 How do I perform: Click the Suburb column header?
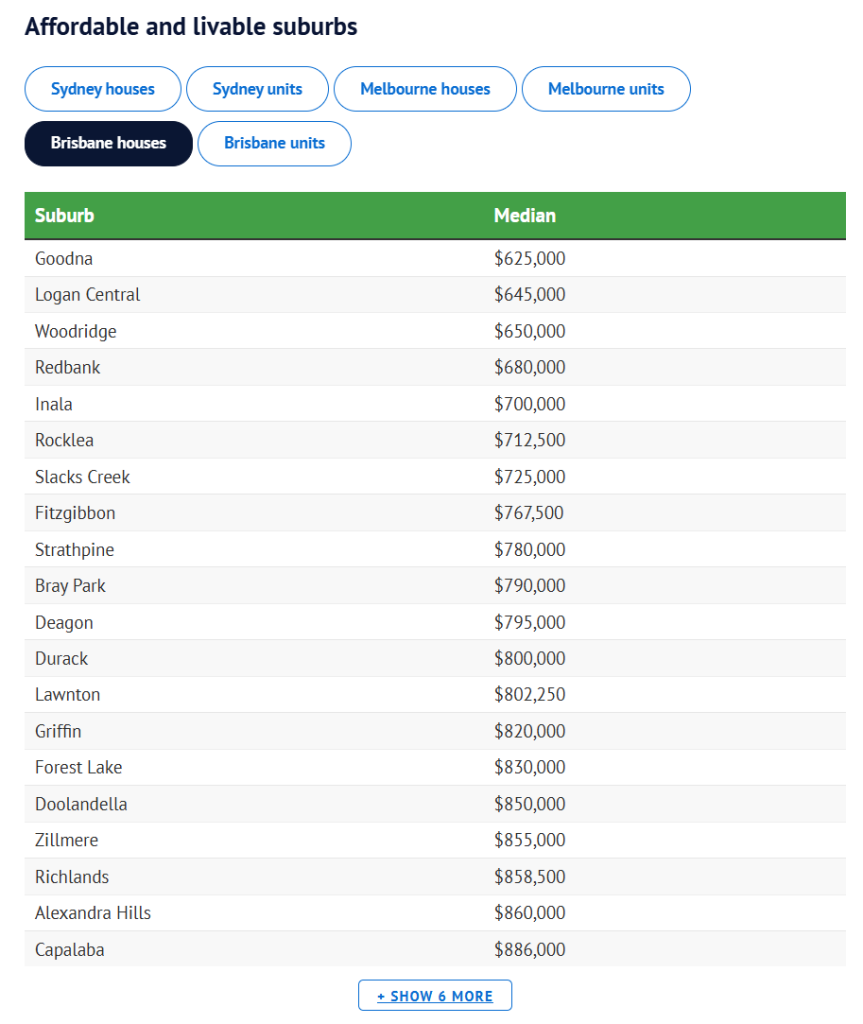pos(65,216)
